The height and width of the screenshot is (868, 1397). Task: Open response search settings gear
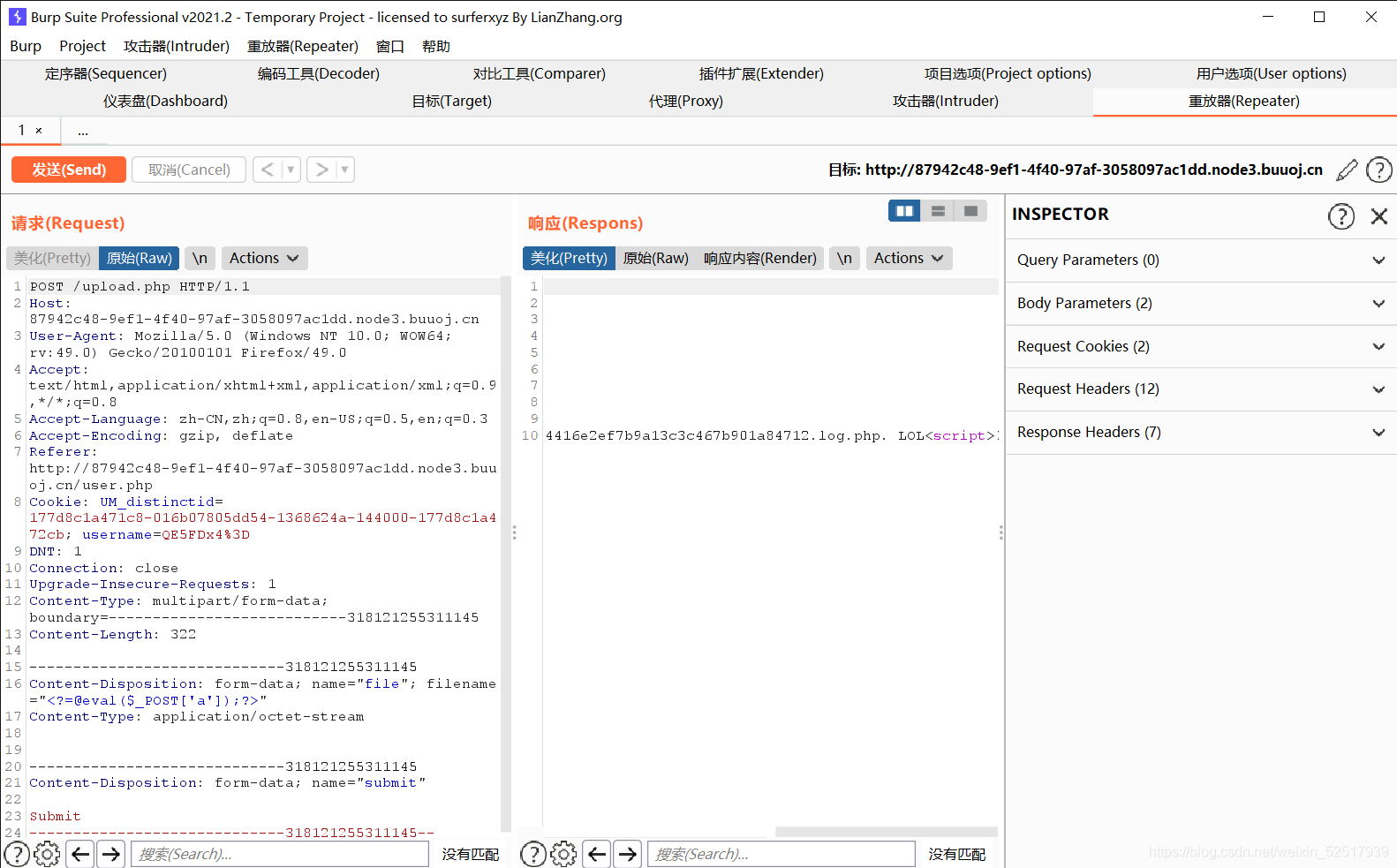(x=563, y=854)
